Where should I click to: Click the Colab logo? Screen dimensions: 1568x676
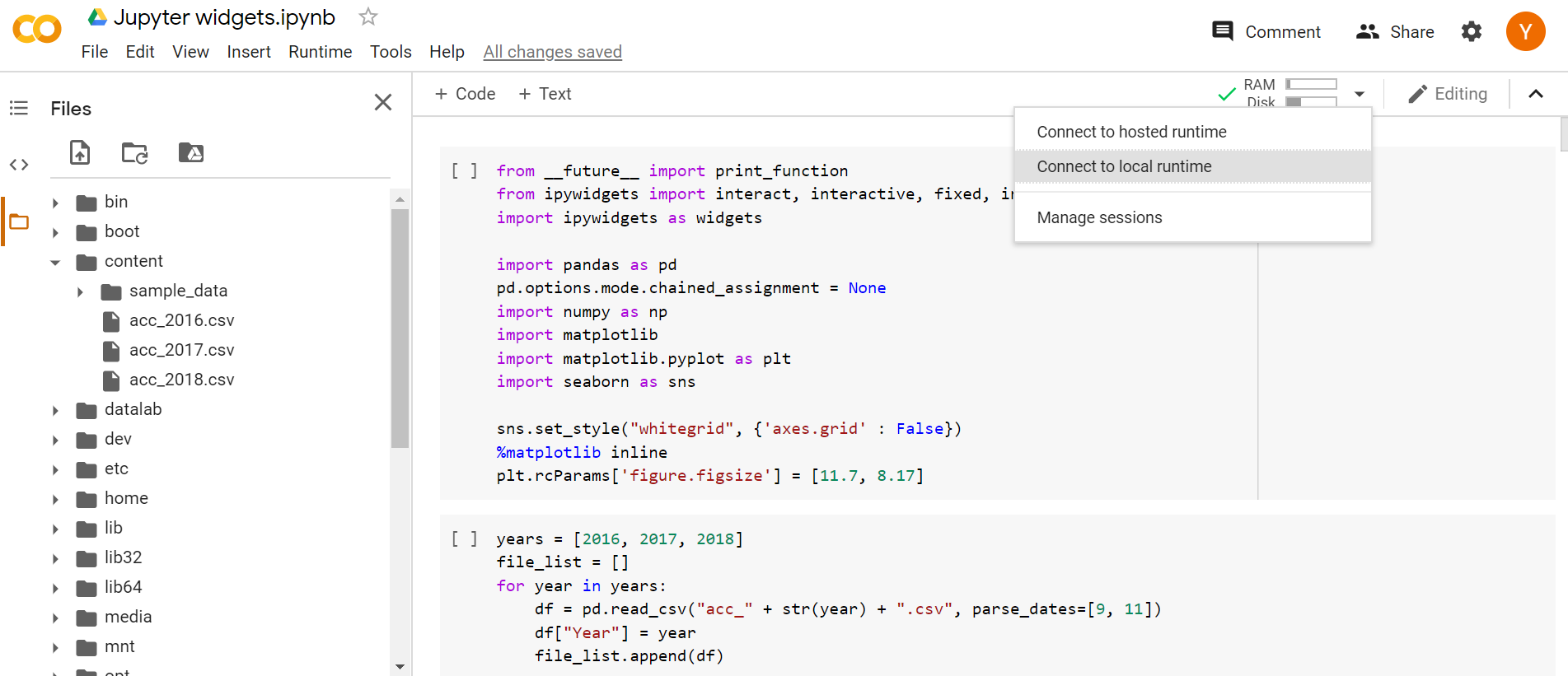[37, 30]
